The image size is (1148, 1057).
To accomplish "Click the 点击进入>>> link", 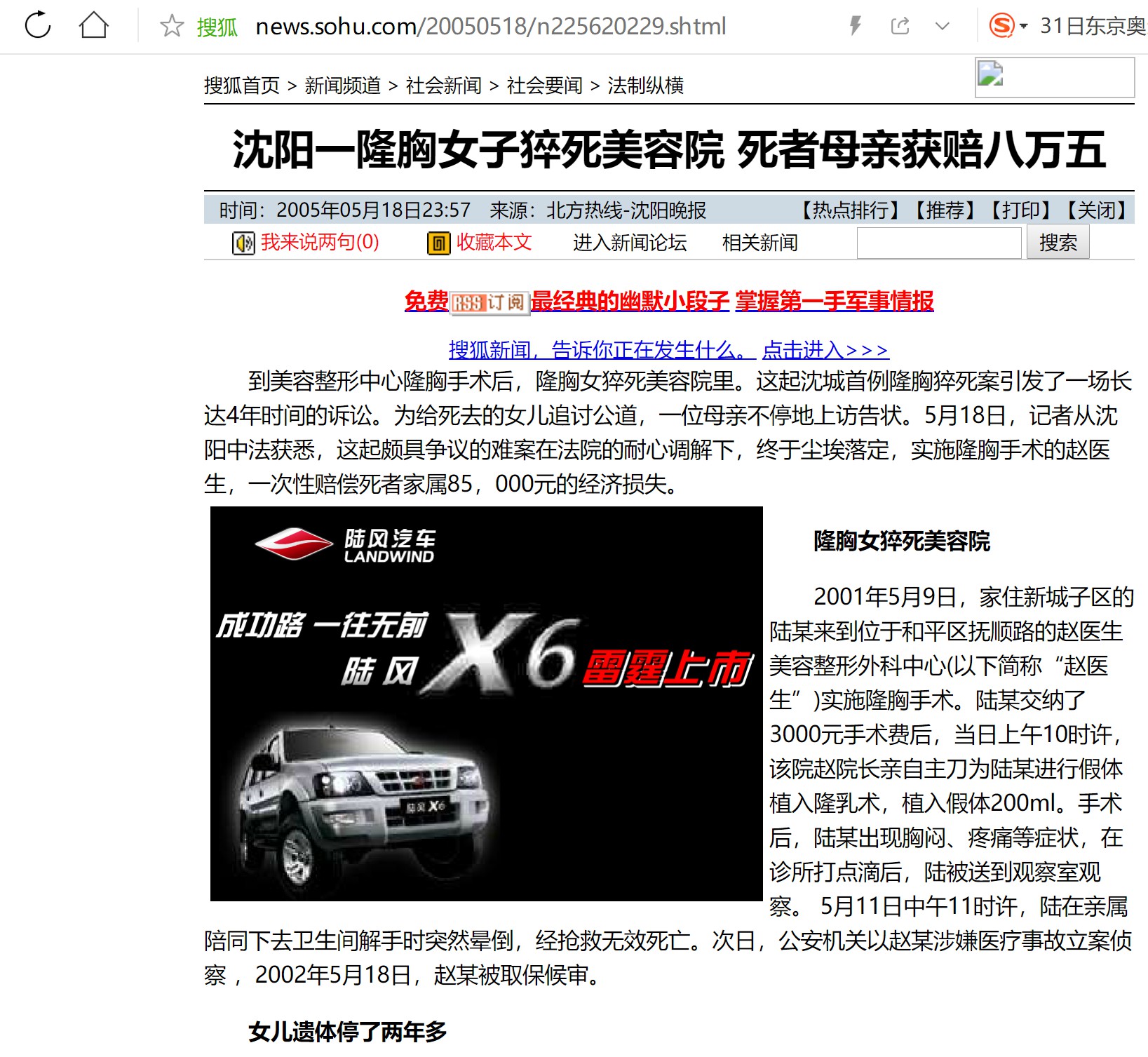I will click(x=825, y=349).
